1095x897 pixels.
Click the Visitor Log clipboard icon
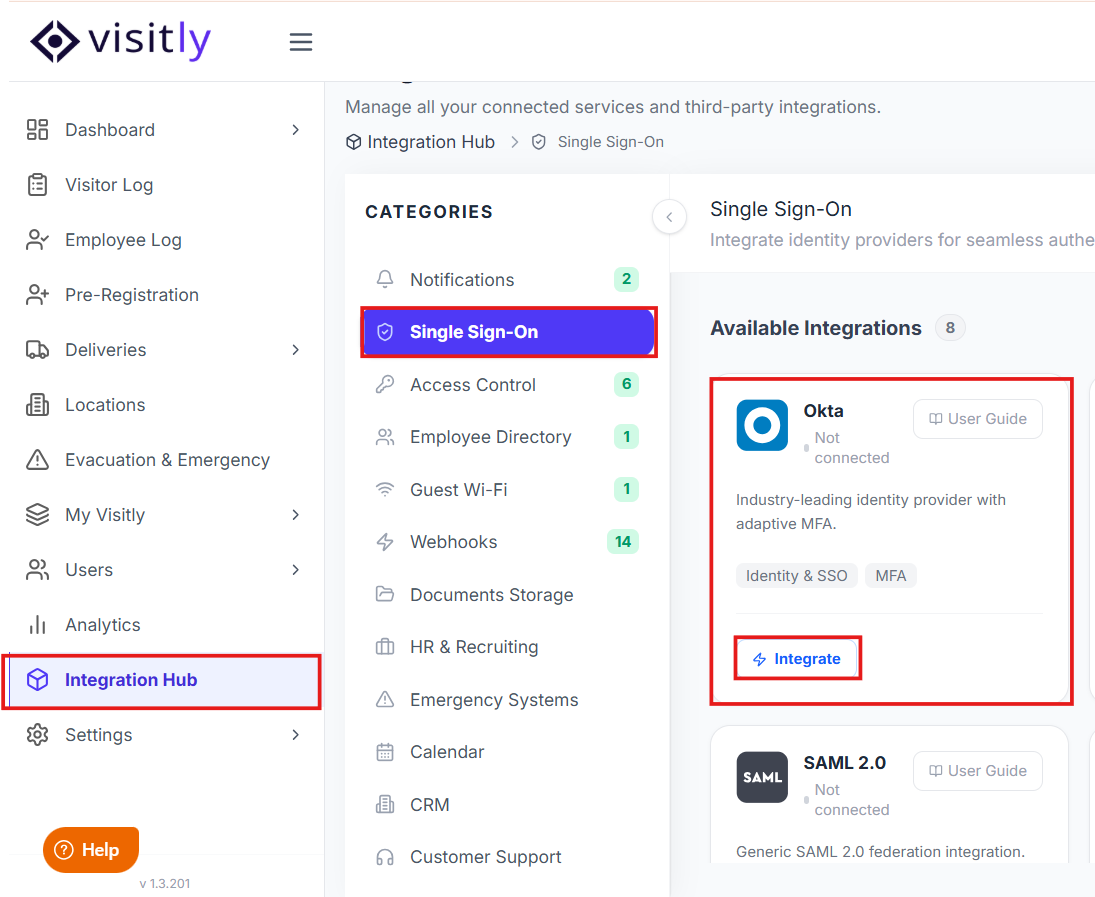click(38, 185)
